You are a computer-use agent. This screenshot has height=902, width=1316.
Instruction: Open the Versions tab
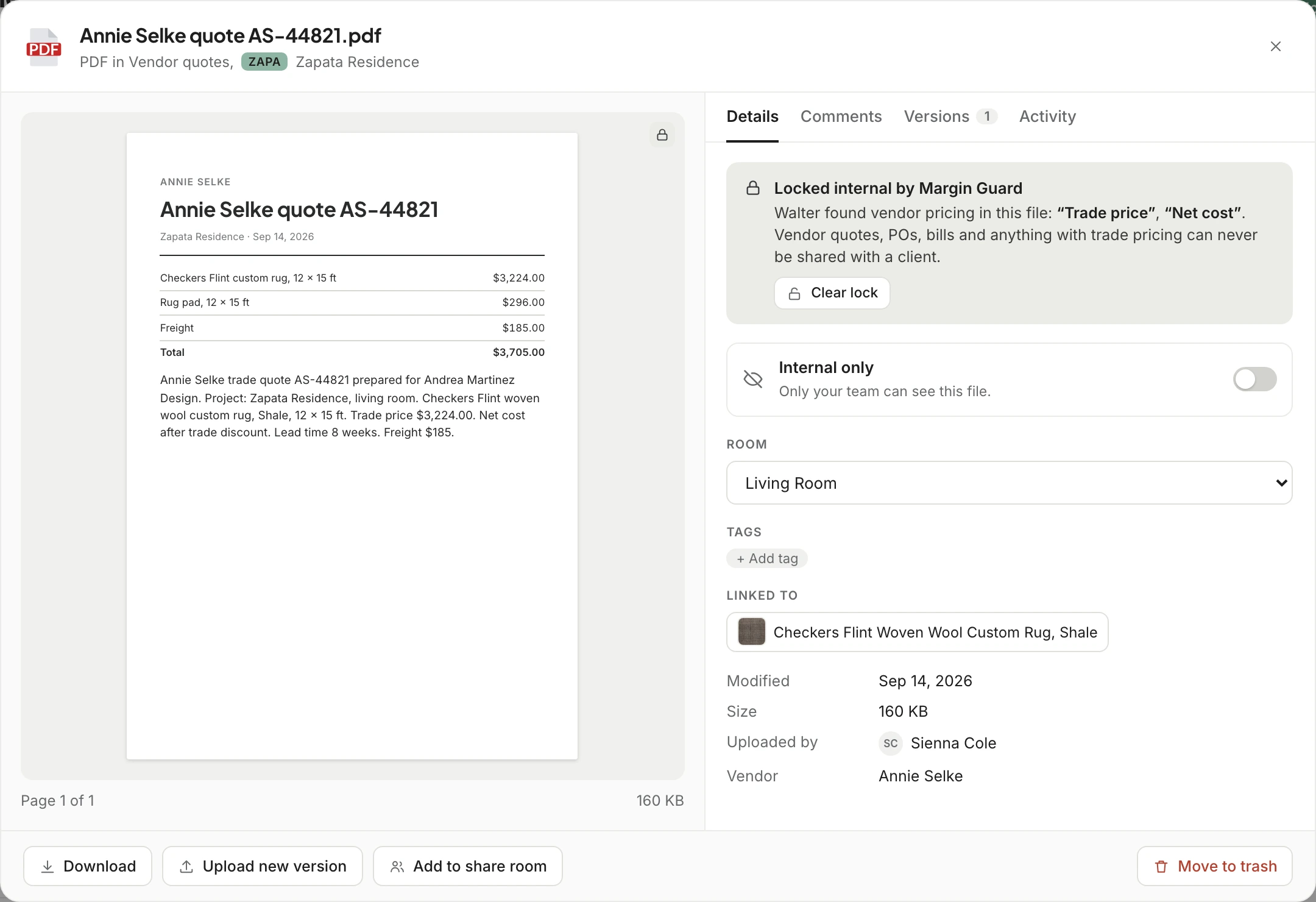pyautogui.click(x=950, y=116)
